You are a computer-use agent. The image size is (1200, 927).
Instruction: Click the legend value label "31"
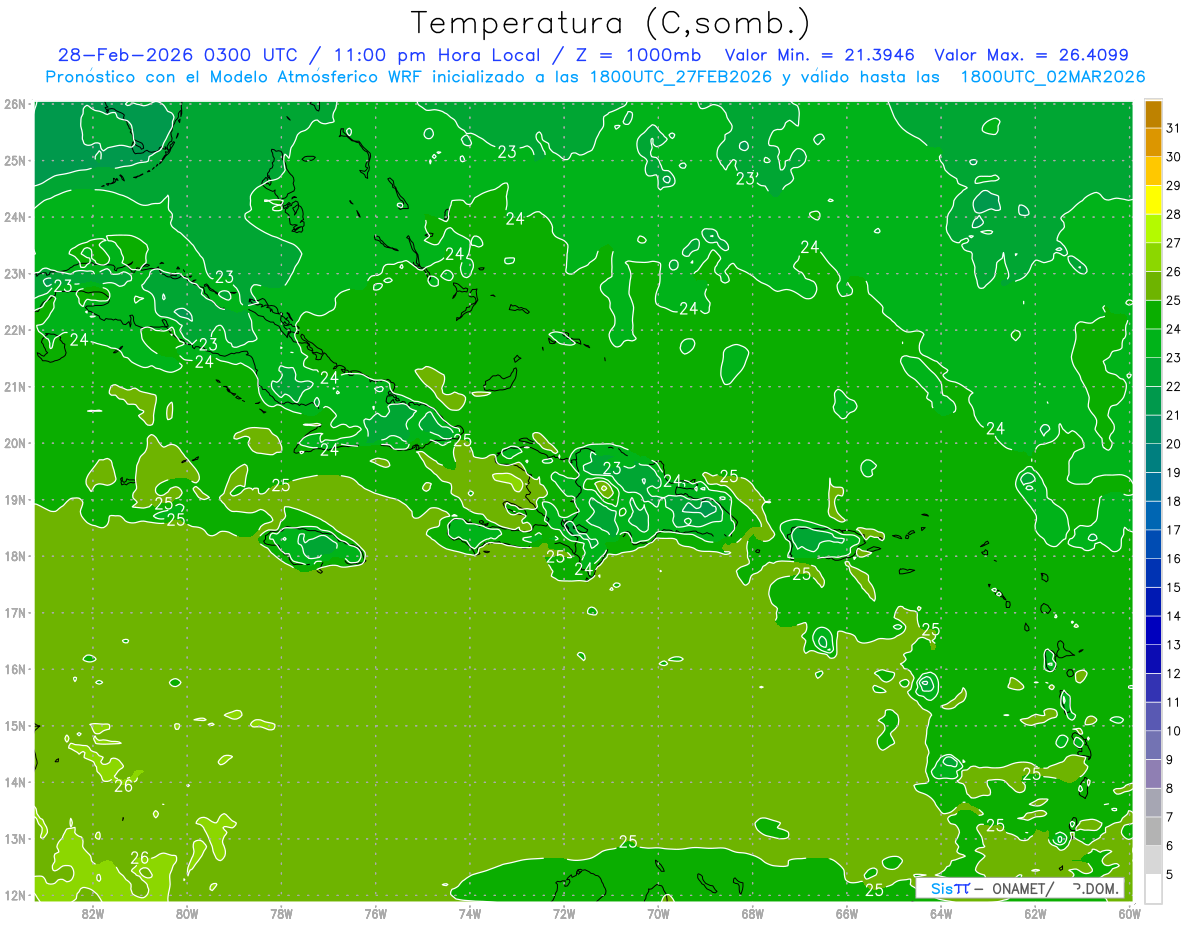1173,128
